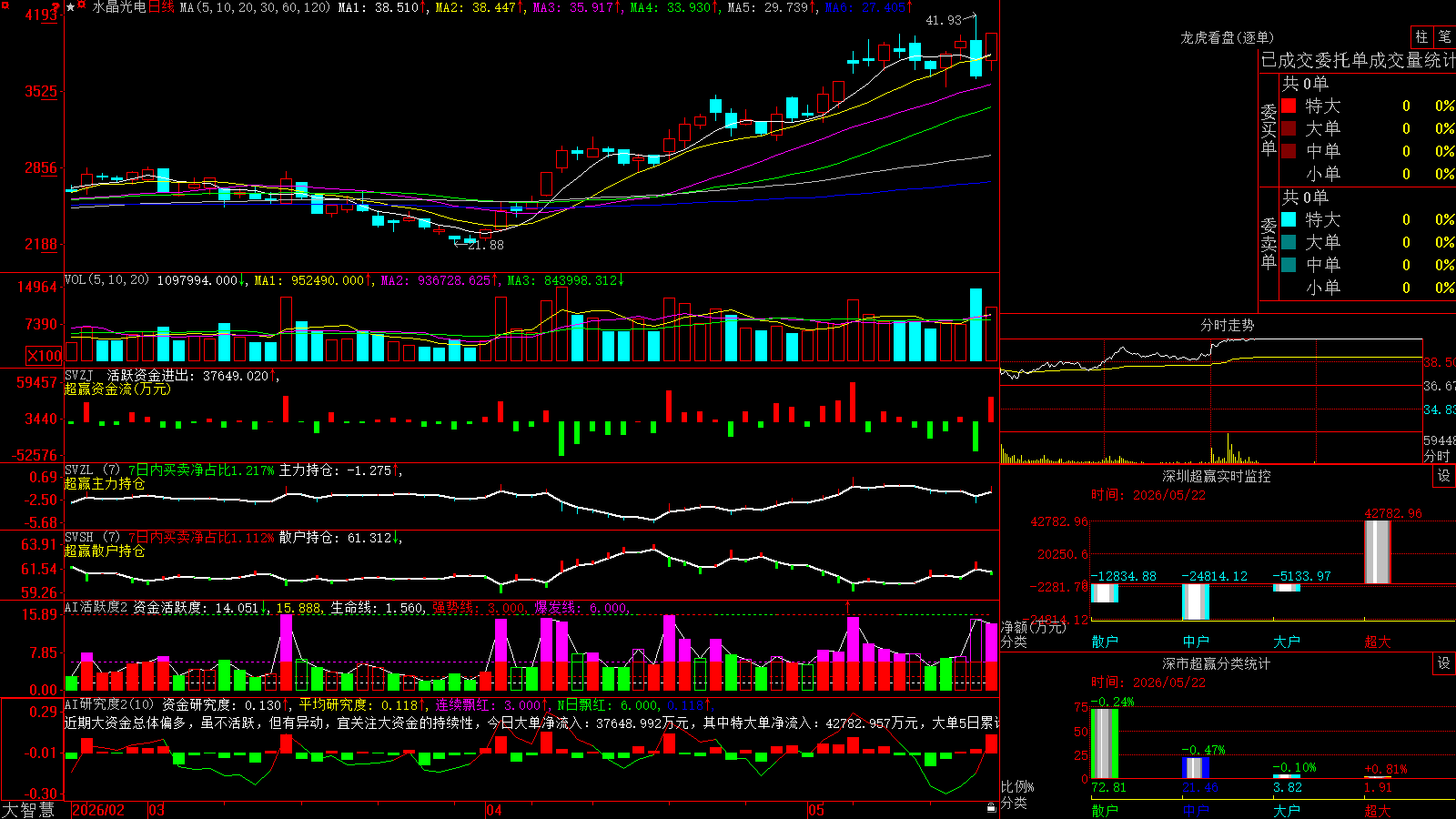Viewport: 1456px width, 819px height.
Task: Click the red 特大 buy order swatch
Action: (1289, 106)
